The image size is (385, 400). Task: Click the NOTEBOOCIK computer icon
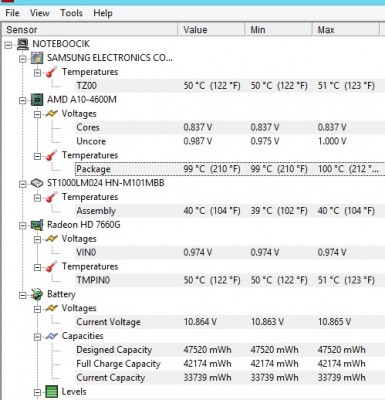[x=23, y=44]
